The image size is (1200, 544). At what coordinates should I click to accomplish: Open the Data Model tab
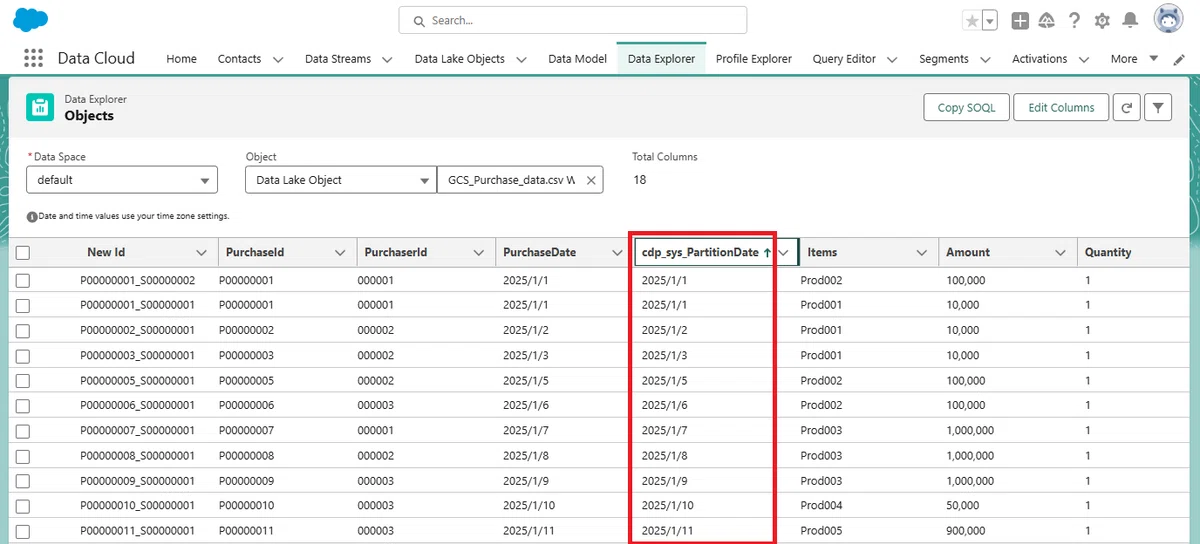coord(577,59)
